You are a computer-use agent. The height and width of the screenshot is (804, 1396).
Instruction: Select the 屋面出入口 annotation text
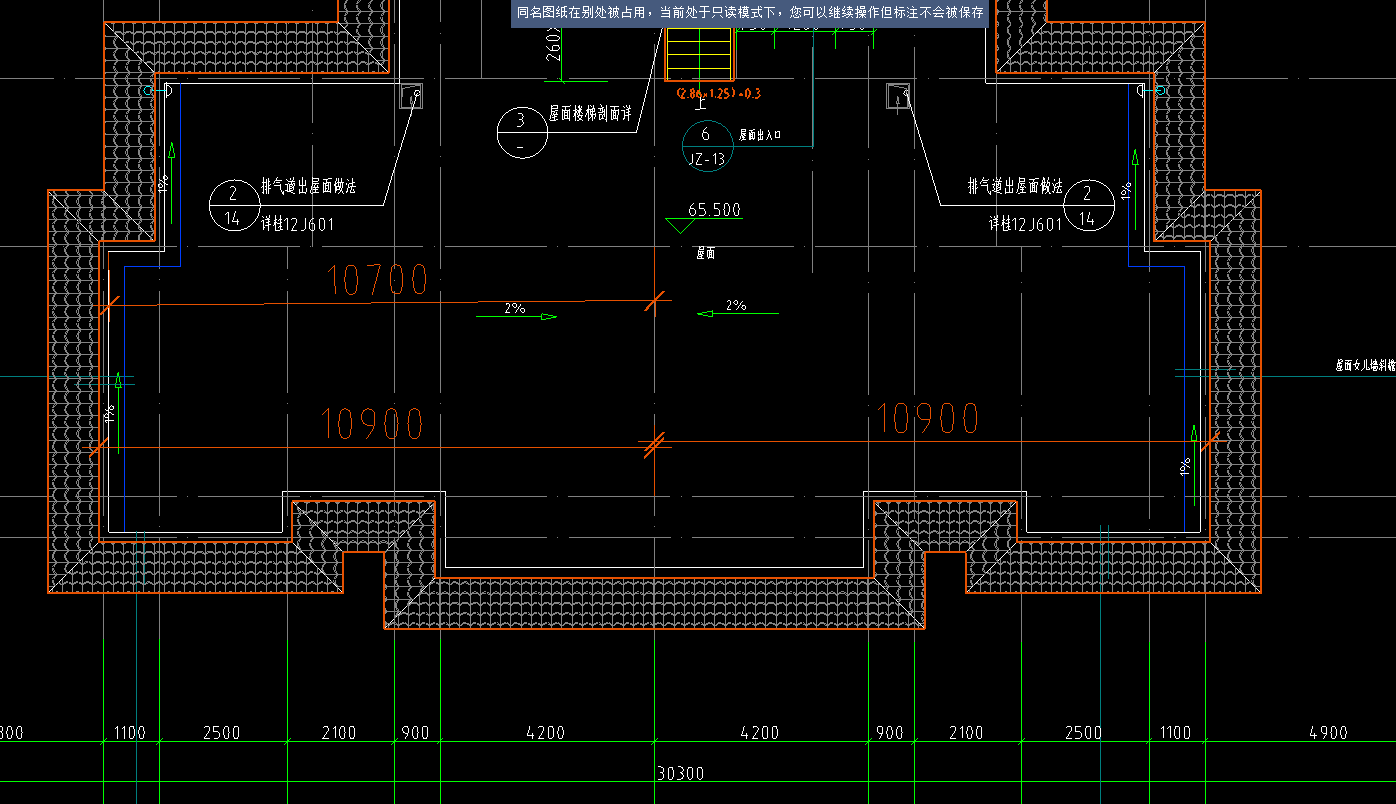[x=760, y=134]
